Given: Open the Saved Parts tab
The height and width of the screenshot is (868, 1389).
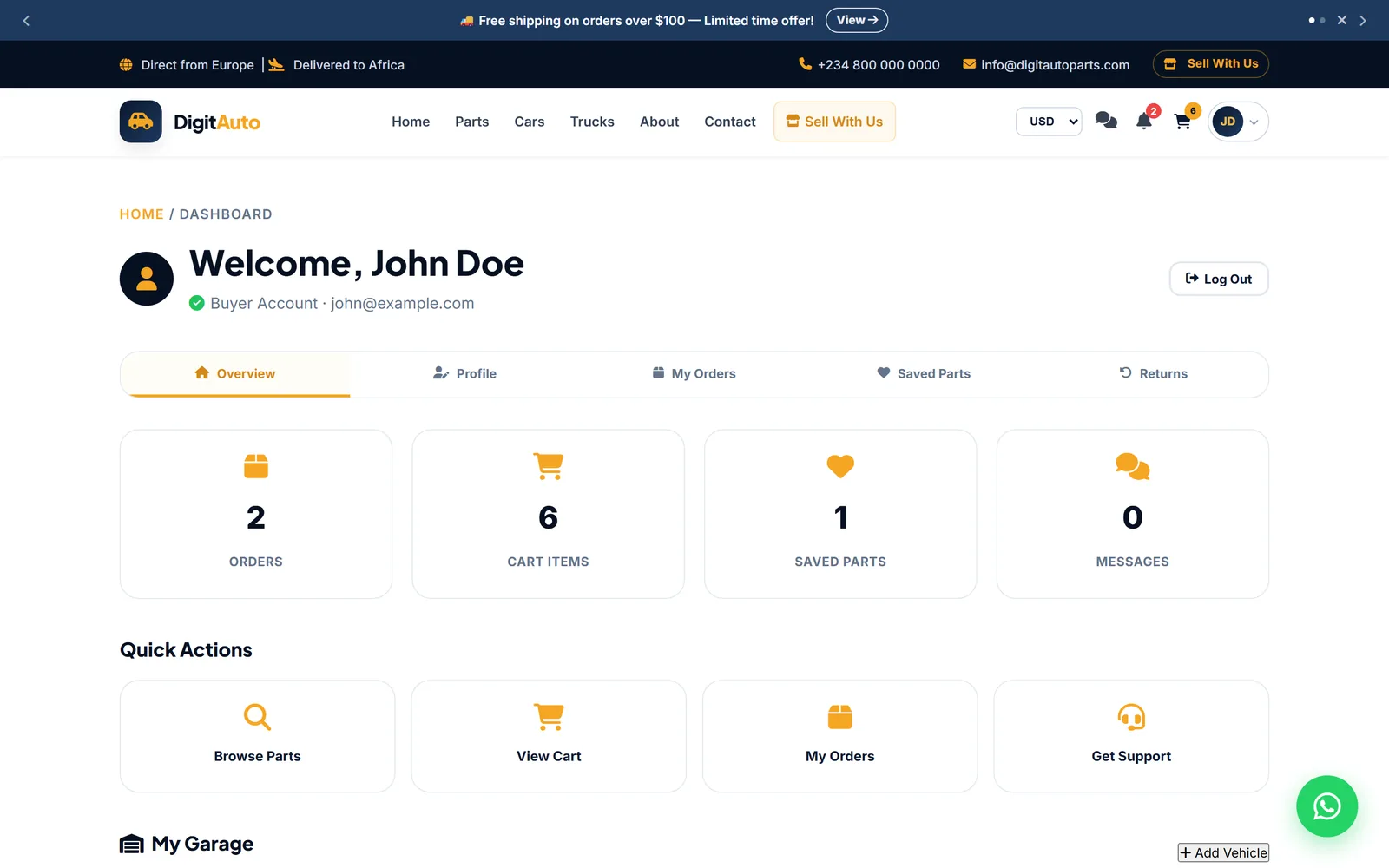Looking at the screenshot, I should (924, 374).
